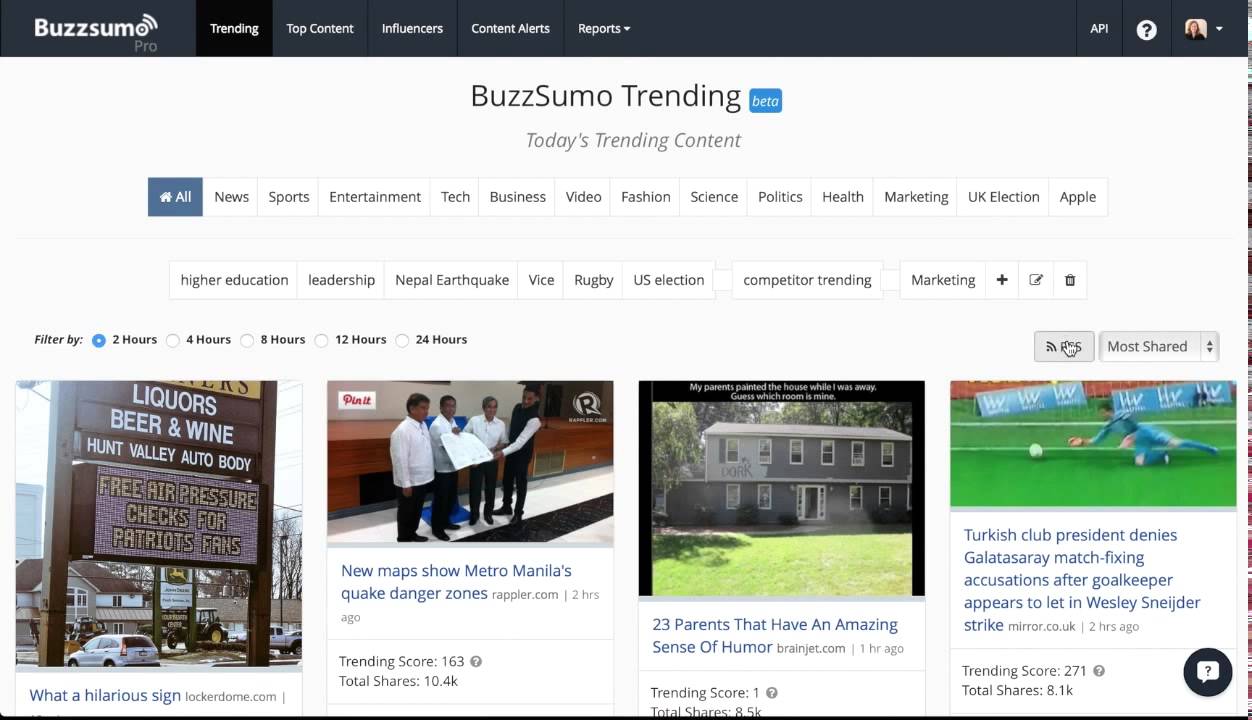Click the Metro Manila maps thumbnail

click(470, 462)
